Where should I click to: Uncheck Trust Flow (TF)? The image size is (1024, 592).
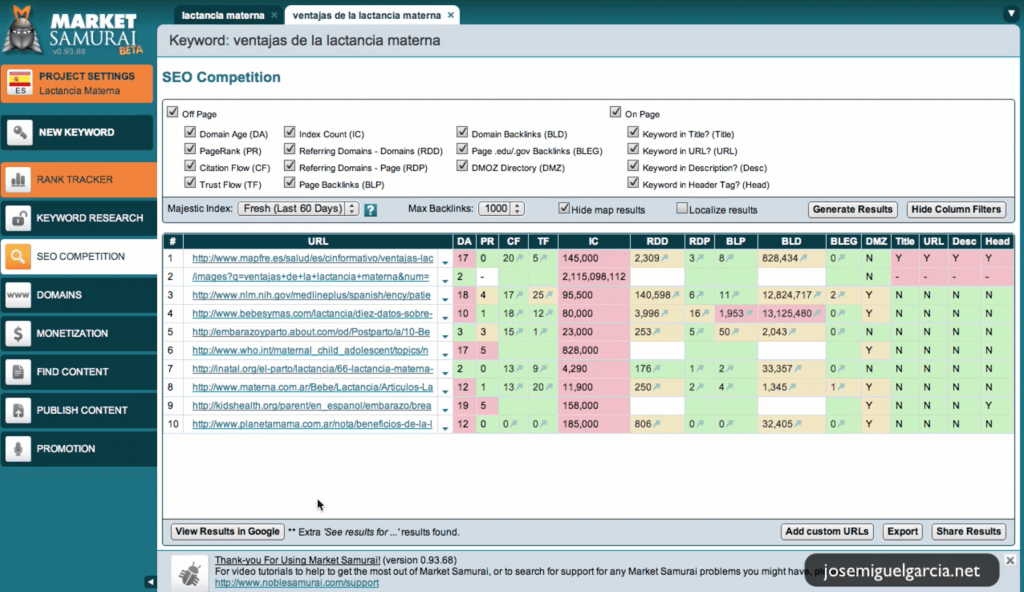(x=190, y=183)
